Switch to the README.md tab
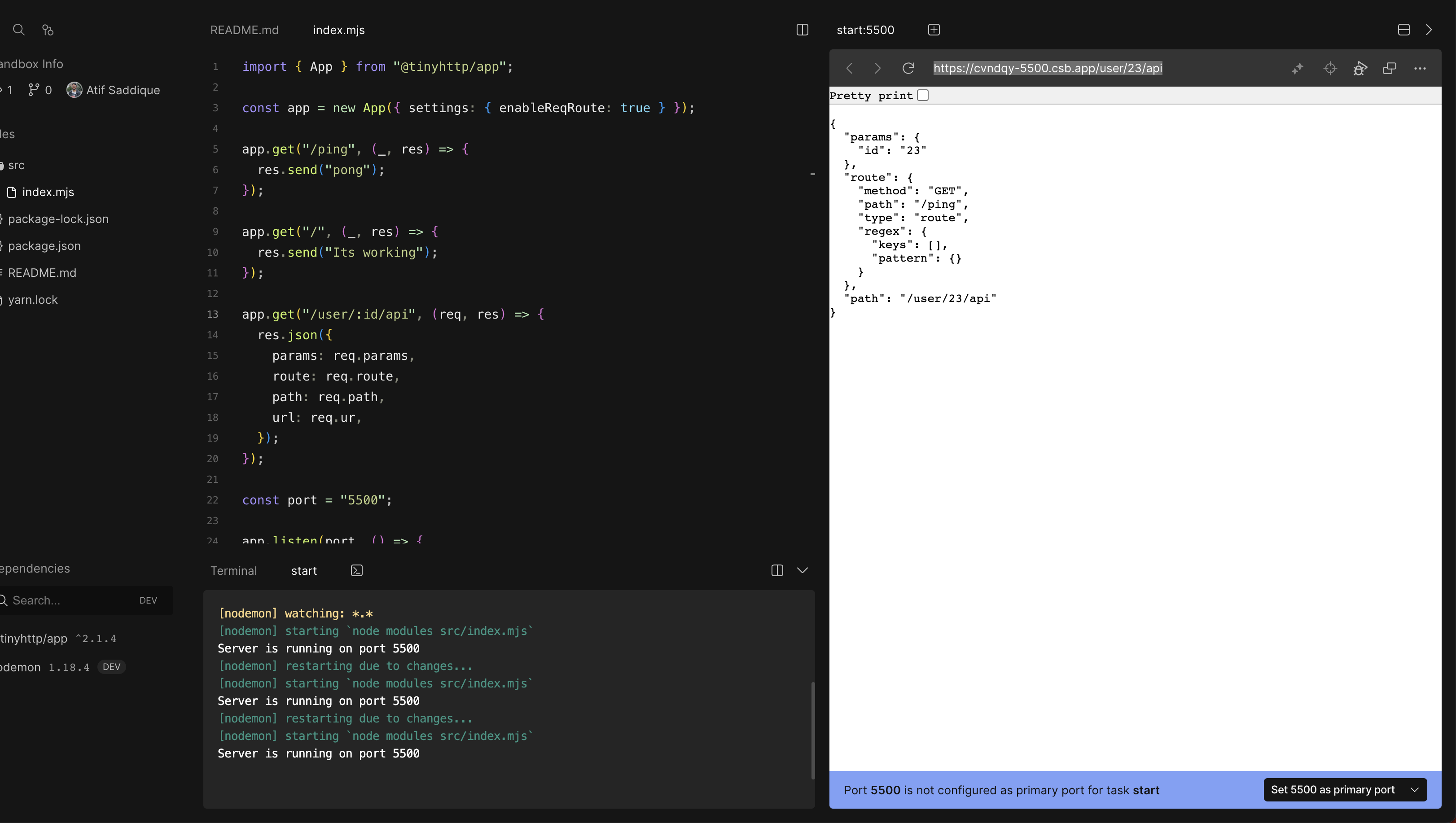This screenshot has width=1456, height=823. 244,30
